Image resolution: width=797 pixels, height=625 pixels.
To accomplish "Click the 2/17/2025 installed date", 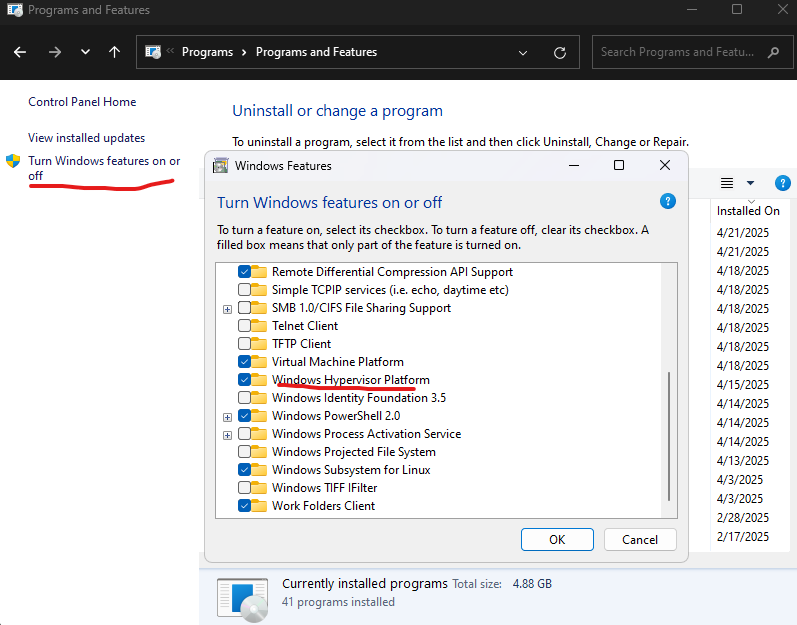I will [x=743, y=537].
